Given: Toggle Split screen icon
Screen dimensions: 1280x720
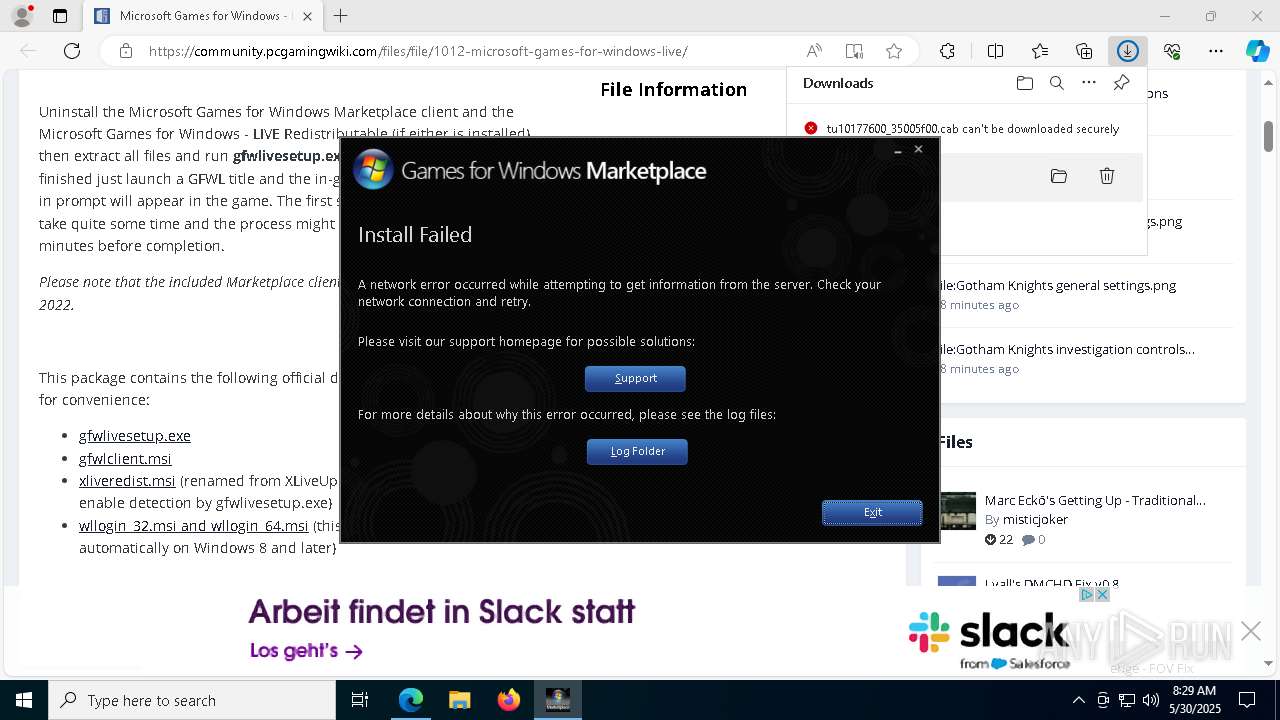Looking at the screenshot, I should tap(995, 51).
